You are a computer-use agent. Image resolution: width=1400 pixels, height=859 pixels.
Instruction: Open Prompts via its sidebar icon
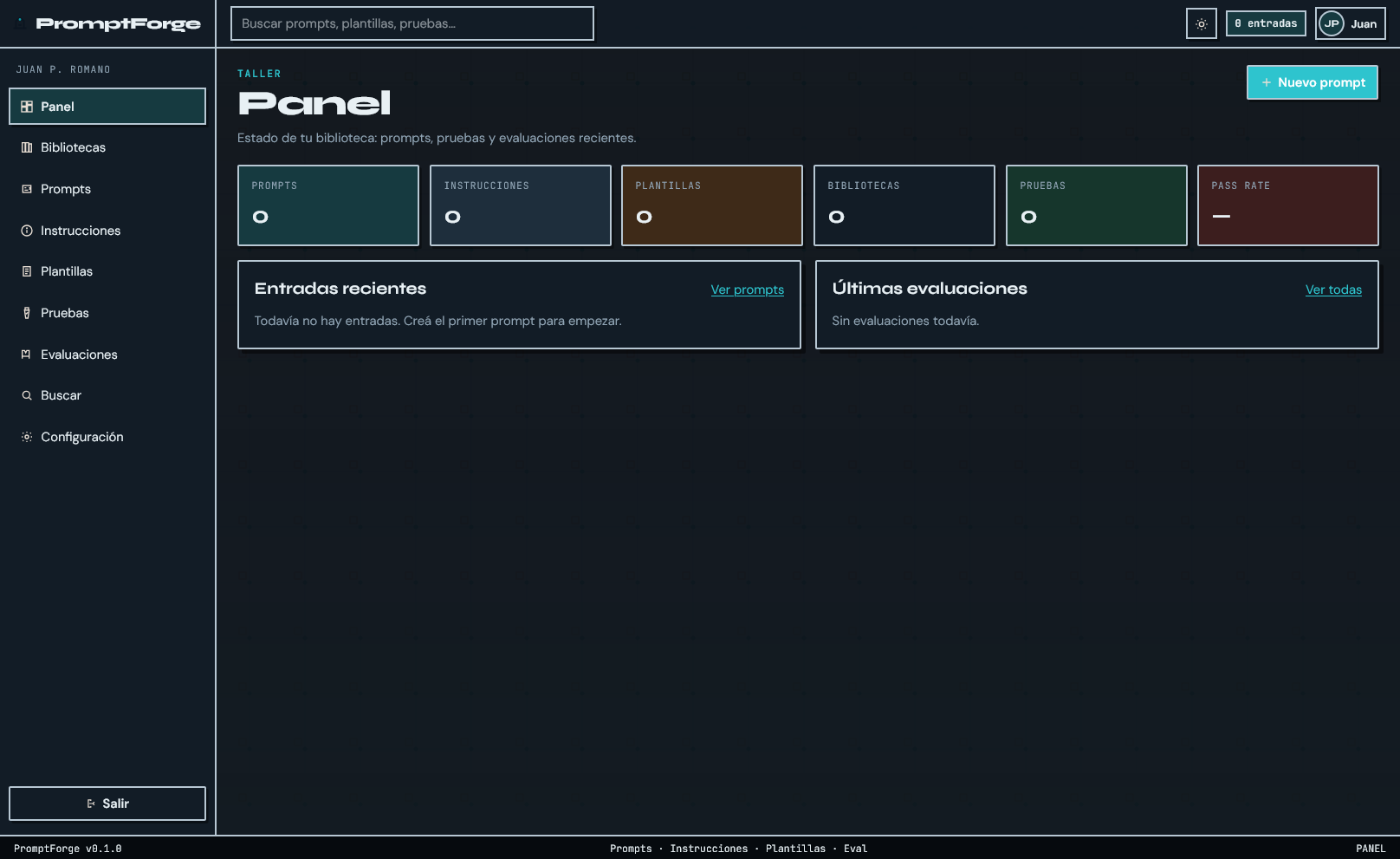tap(27, 189)
